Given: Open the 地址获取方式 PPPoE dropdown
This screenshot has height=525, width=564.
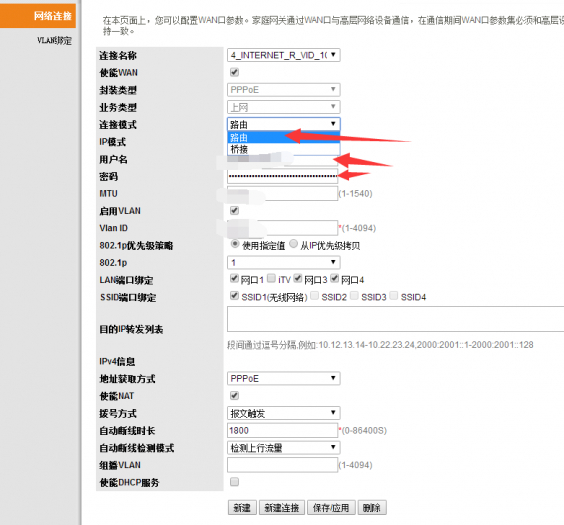Looking at the screenshot, I should (283, 378).
